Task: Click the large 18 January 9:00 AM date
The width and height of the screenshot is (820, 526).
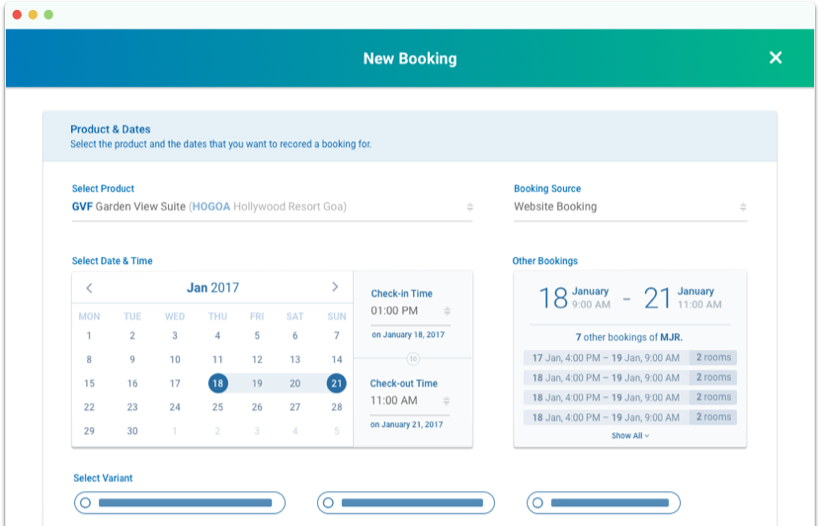Action: click(x=575, y=298)
